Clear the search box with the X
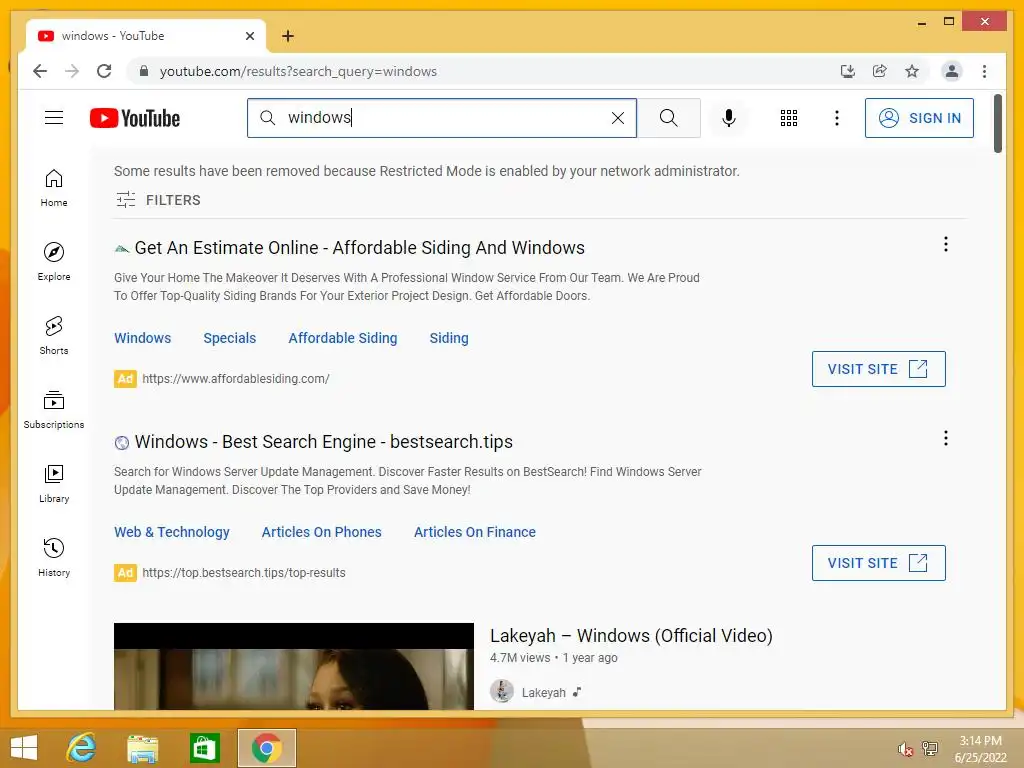1024x768 pixels. 617,118
